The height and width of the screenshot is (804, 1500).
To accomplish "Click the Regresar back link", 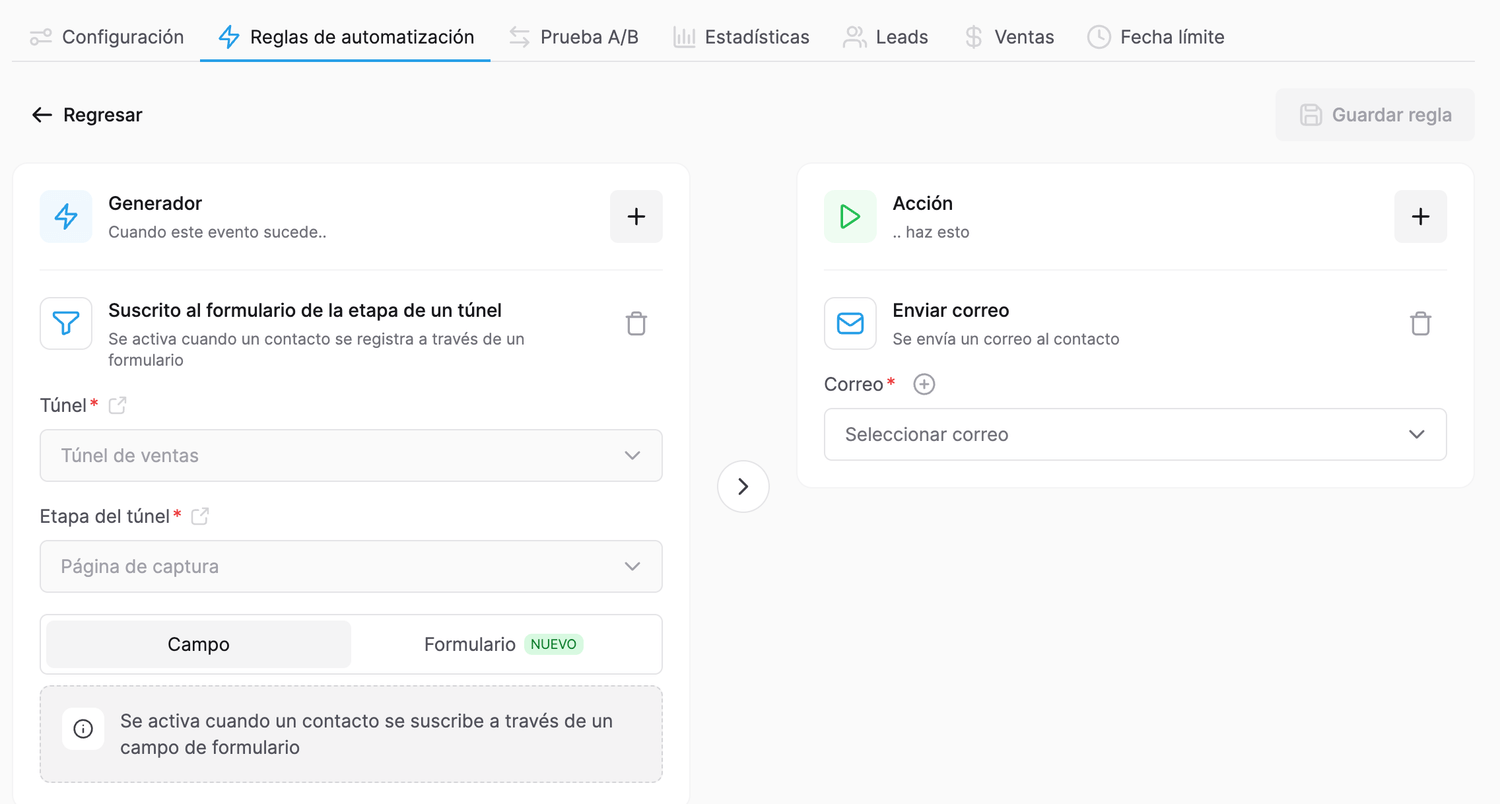I will click(87, 115).
